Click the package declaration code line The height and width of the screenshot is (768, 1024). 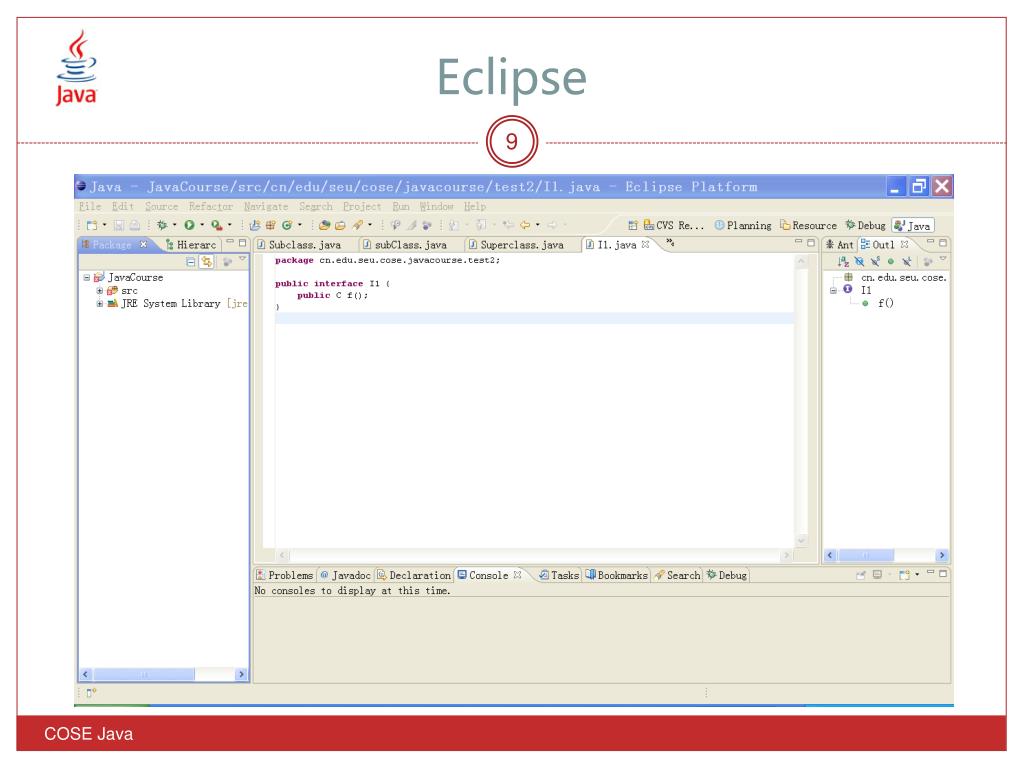(x=387, y=261)
